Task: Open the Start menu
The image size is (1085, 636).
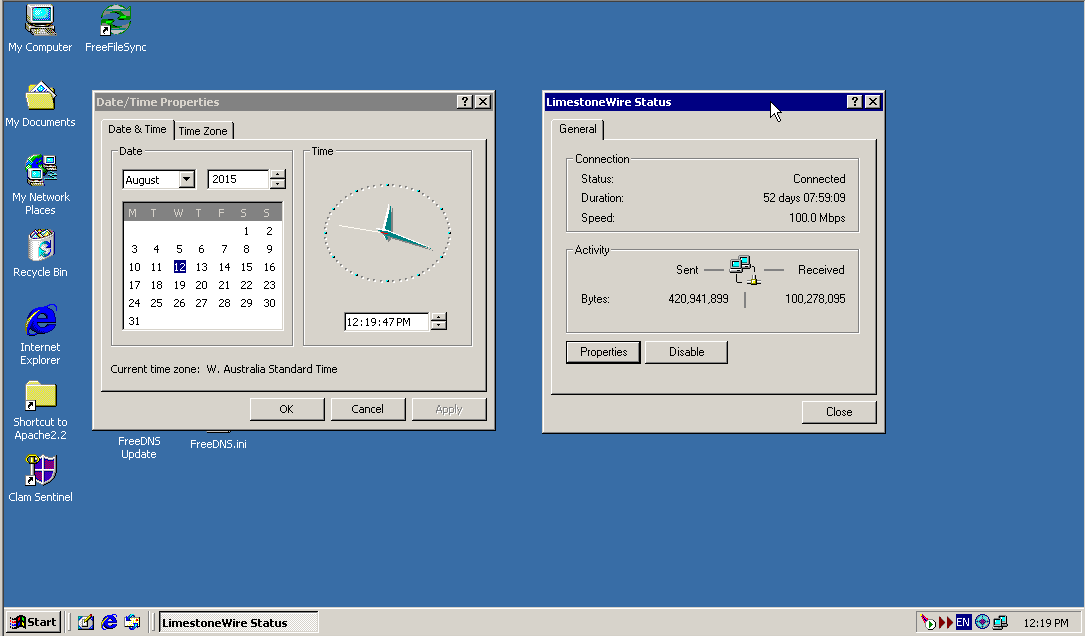Action: coord(33,622)
